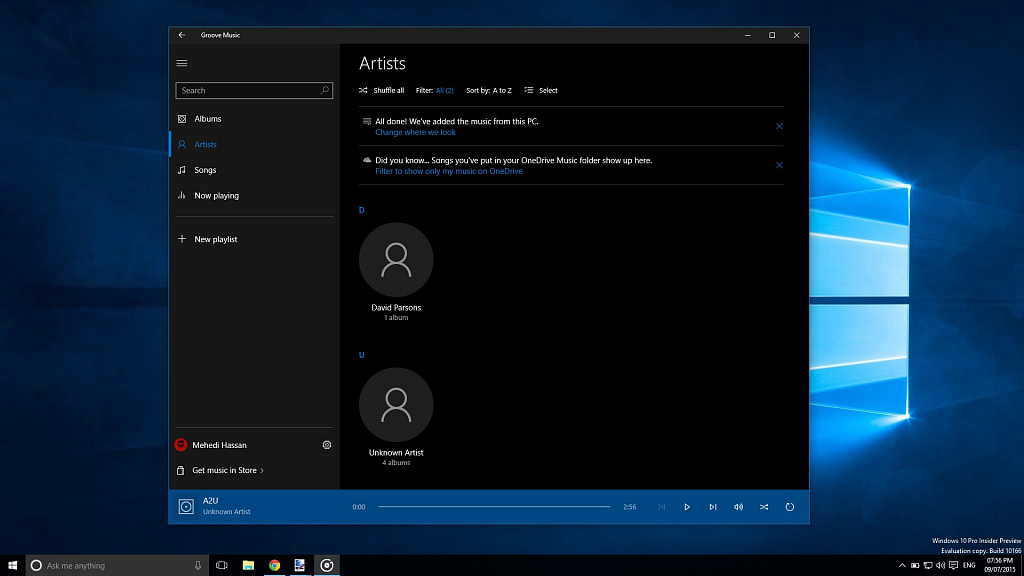This screenshot has height=576, width=1024.
Task: Open Get music in Store
Action: pos(220,470)
